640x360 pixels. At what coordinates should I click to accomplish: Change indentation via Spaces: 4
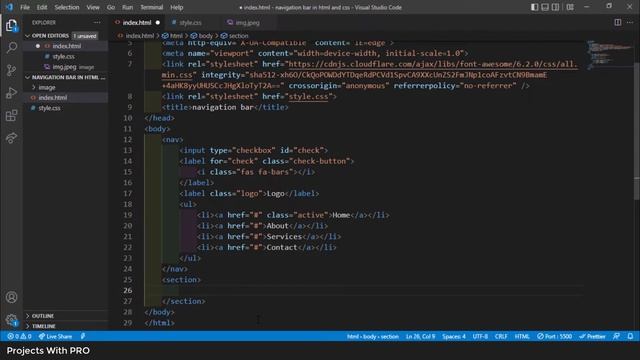(454, 336)
